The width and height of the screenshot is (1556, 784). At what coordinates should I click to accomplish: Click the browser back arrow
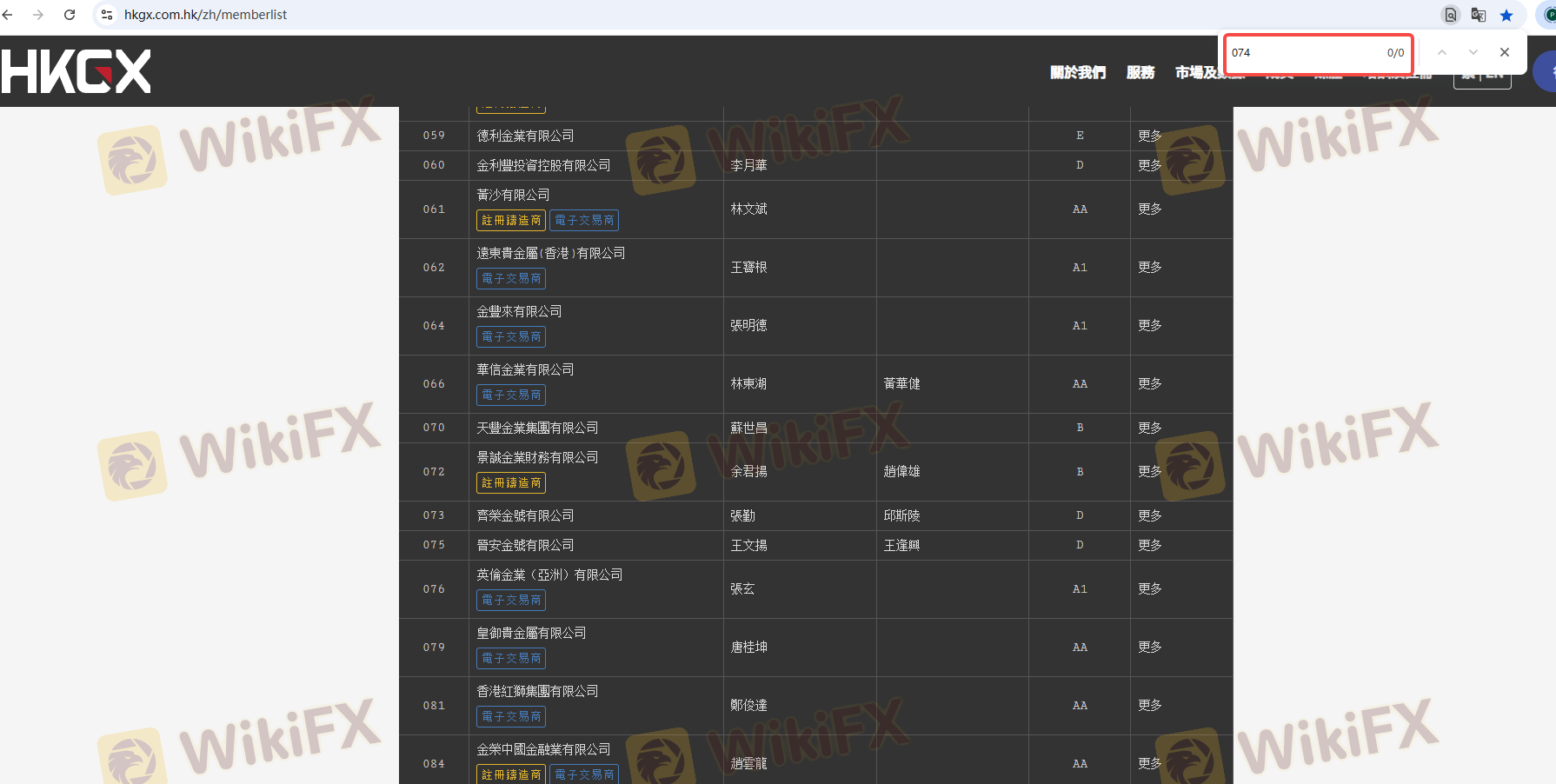[8, 15]
